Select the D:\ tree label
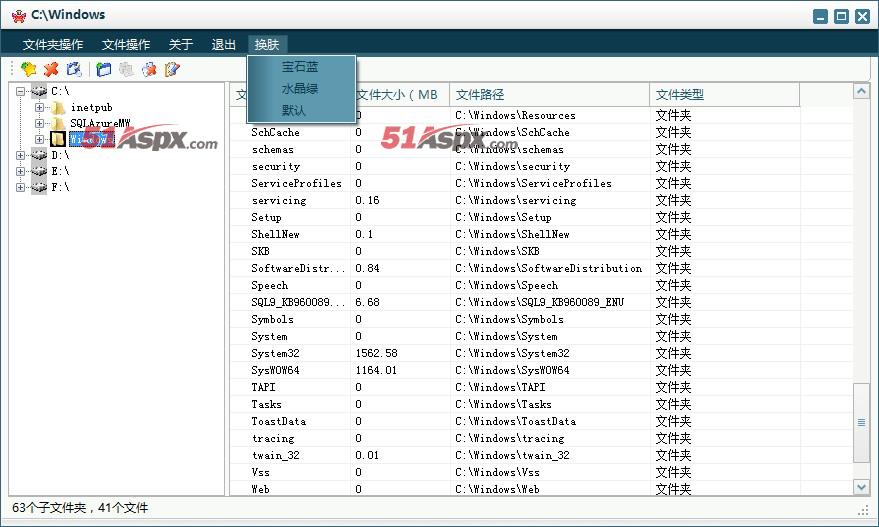 tap(60, 155)
